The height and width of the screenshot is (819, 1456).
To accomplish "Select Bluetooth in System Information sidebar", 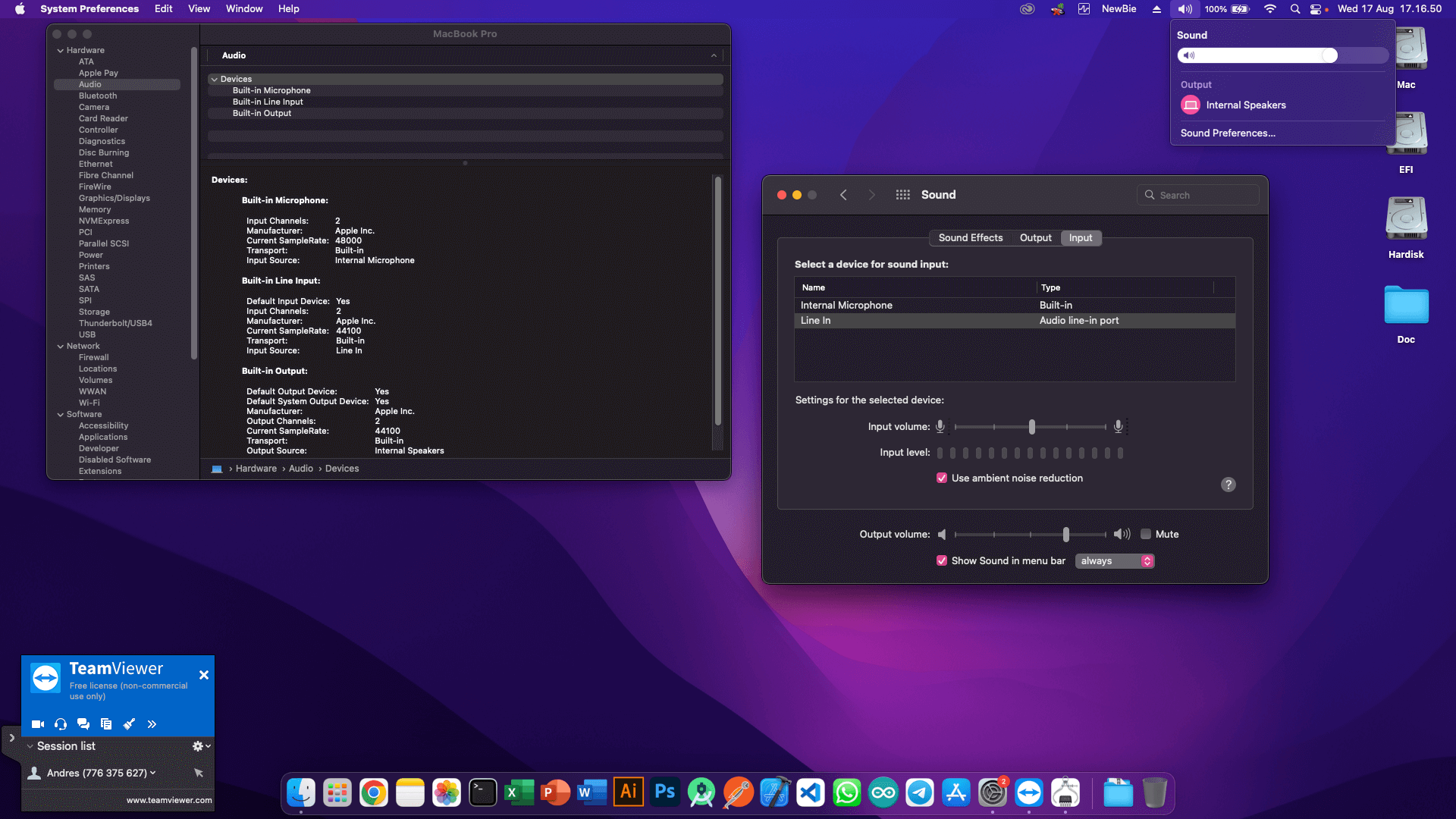I will coord(98,96).
